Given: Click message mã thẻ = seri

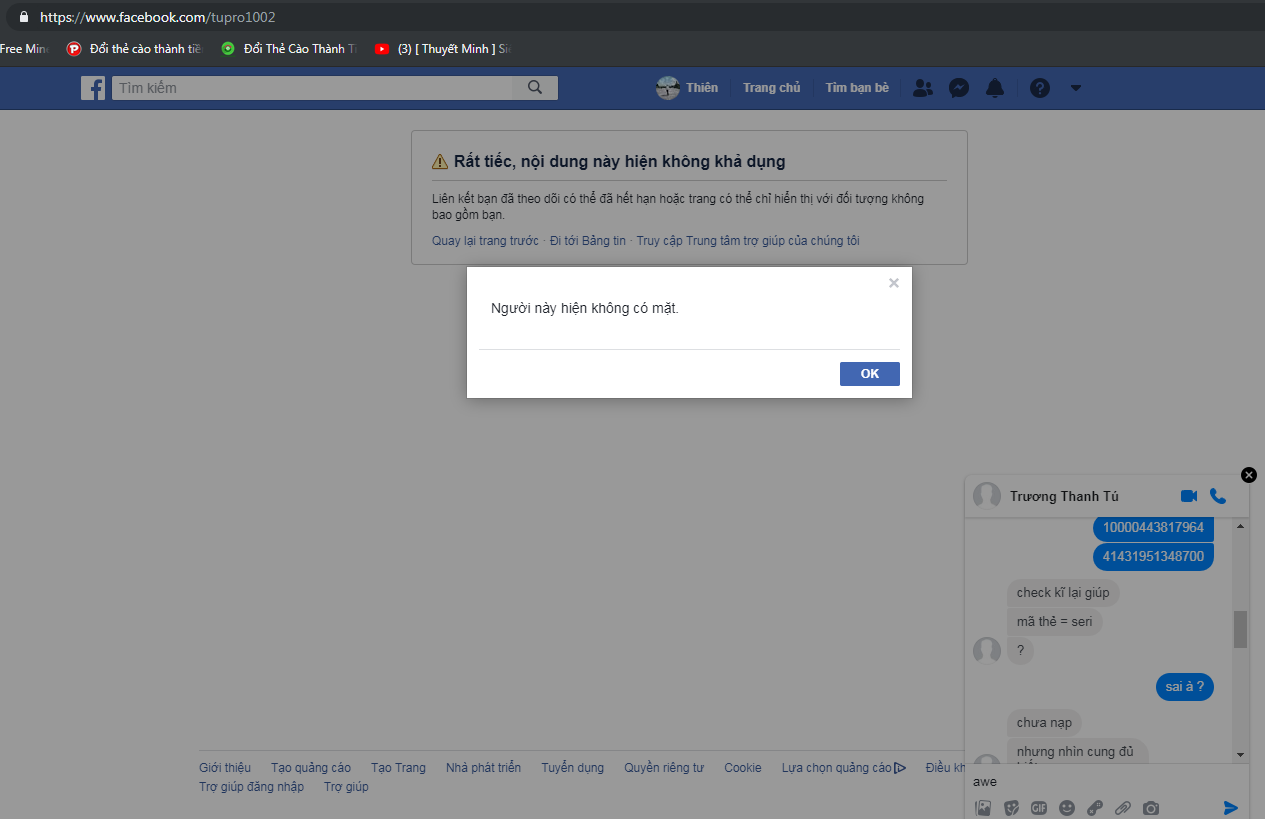Looking at the screenshot, I should click(1055, 622).
